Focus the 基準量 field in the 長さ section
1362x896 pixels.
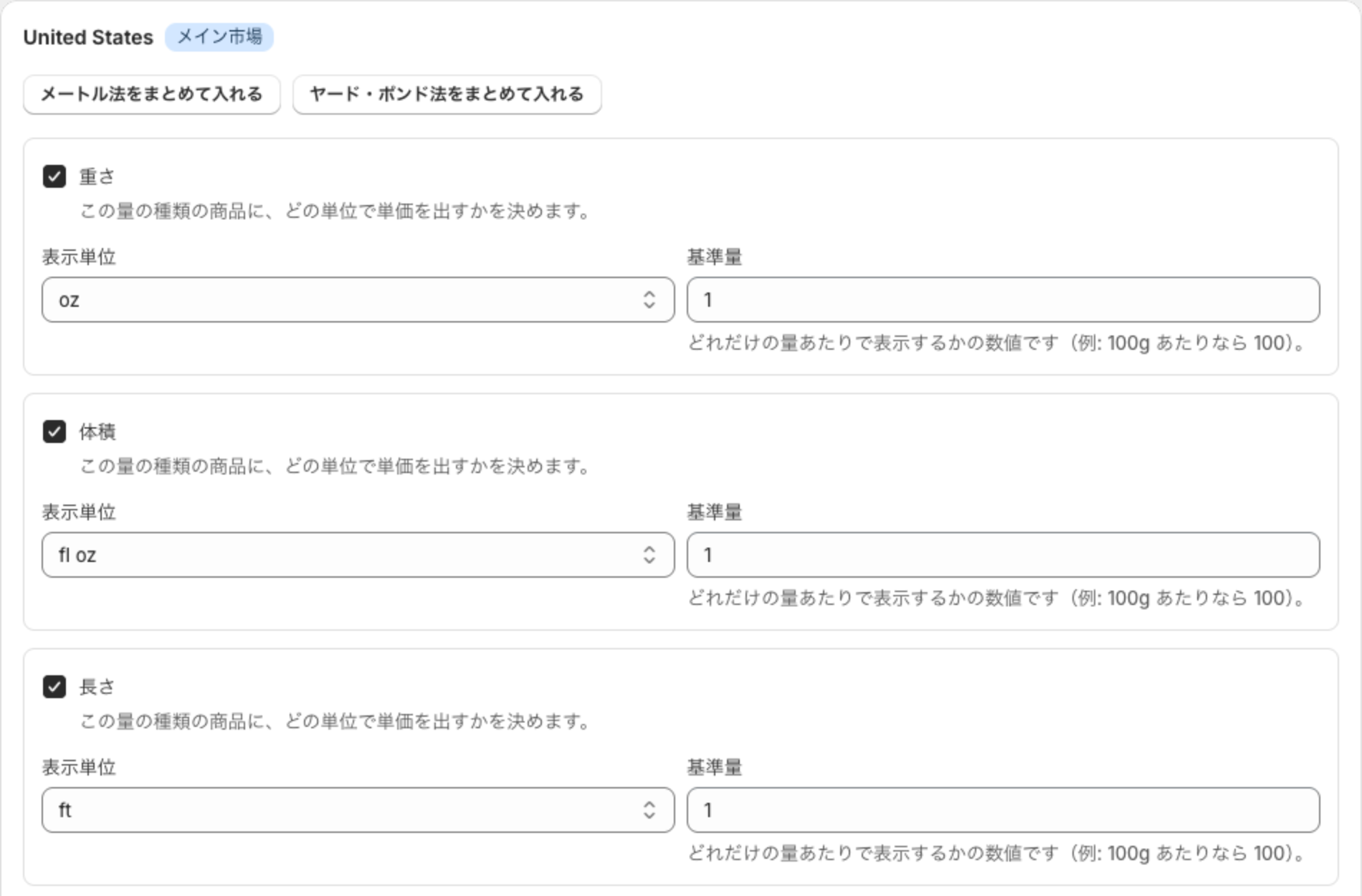1003,810
